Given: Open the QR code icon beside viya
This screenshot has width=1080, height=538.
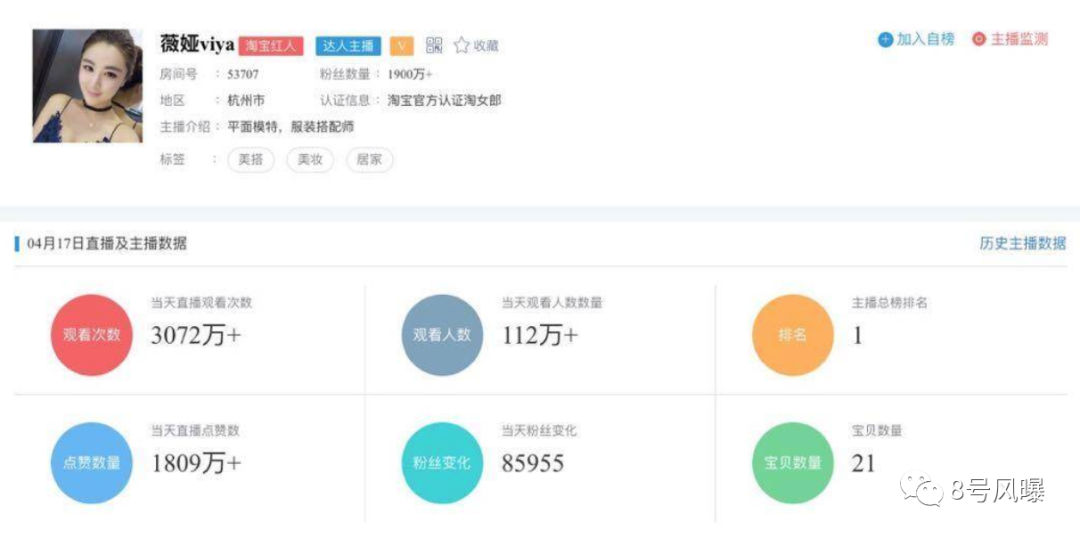Looking at the screenshot, I should pos(434,45).
